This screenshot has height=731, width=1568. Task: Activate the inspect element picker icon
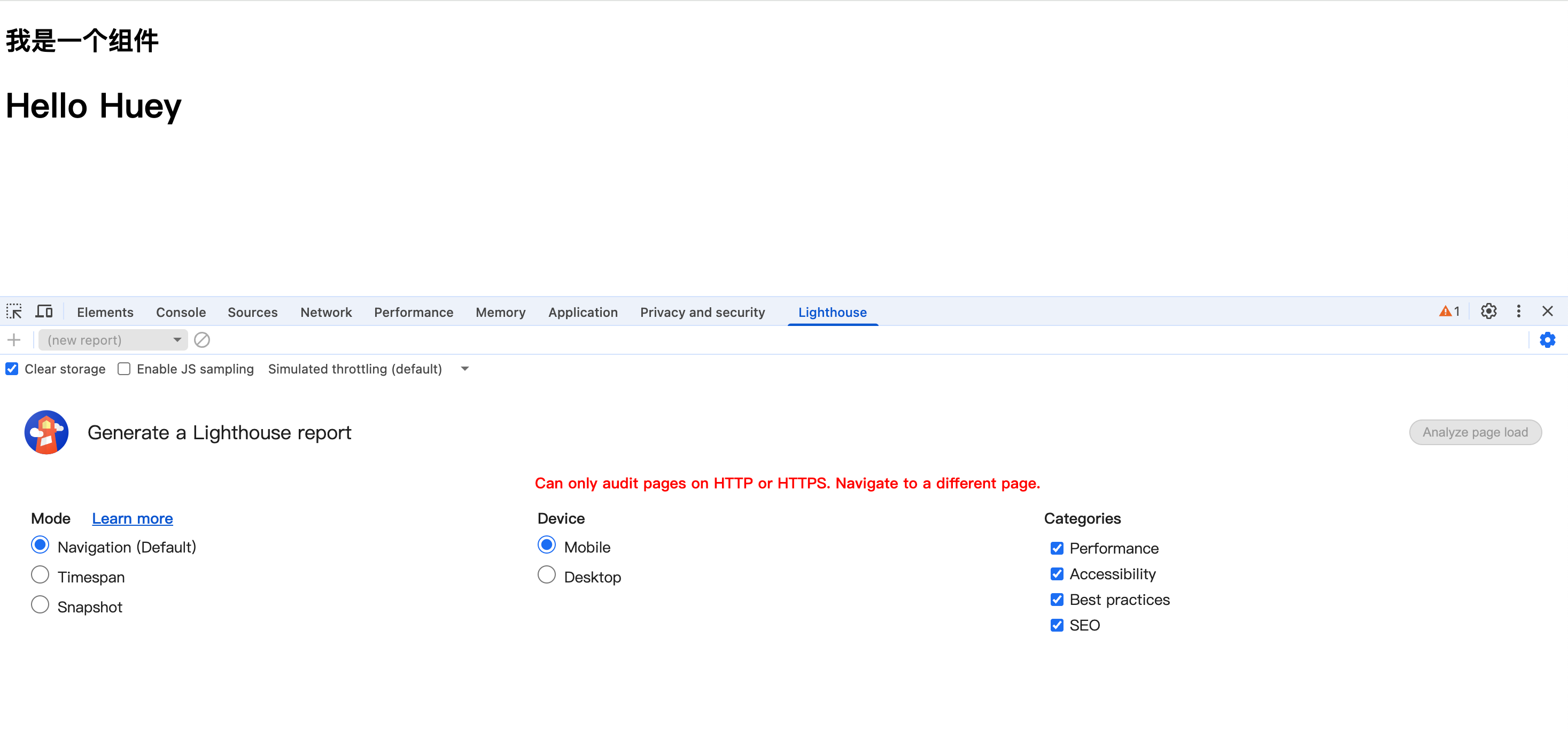(14, 312)
